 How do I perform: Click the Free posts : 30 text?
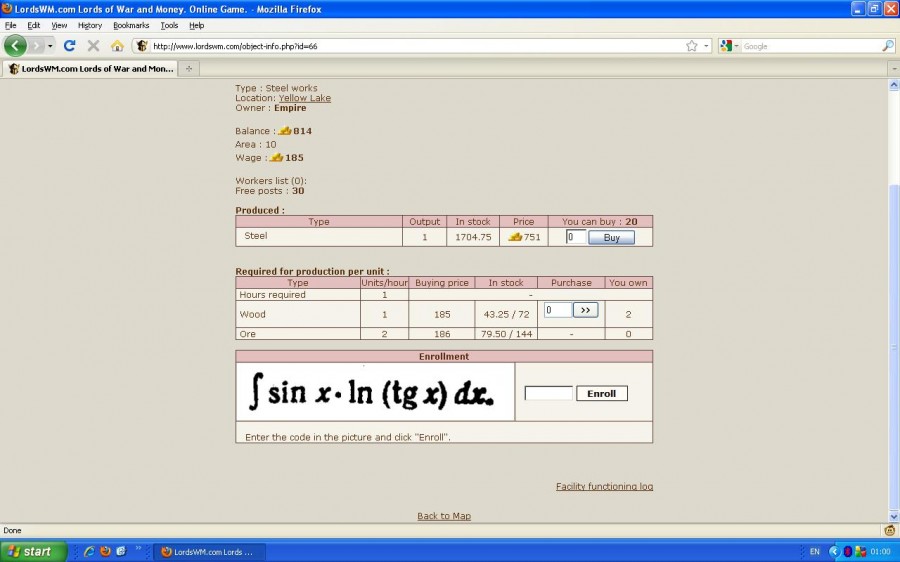(270, 191)
